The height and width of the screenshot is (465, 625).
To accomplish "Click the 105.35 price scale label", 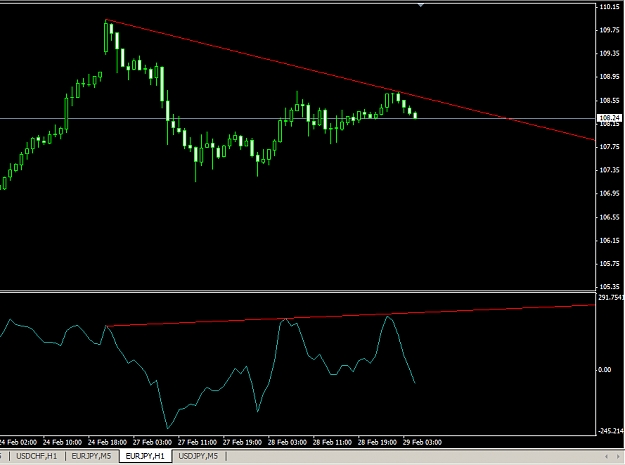I will pos(609,287).
